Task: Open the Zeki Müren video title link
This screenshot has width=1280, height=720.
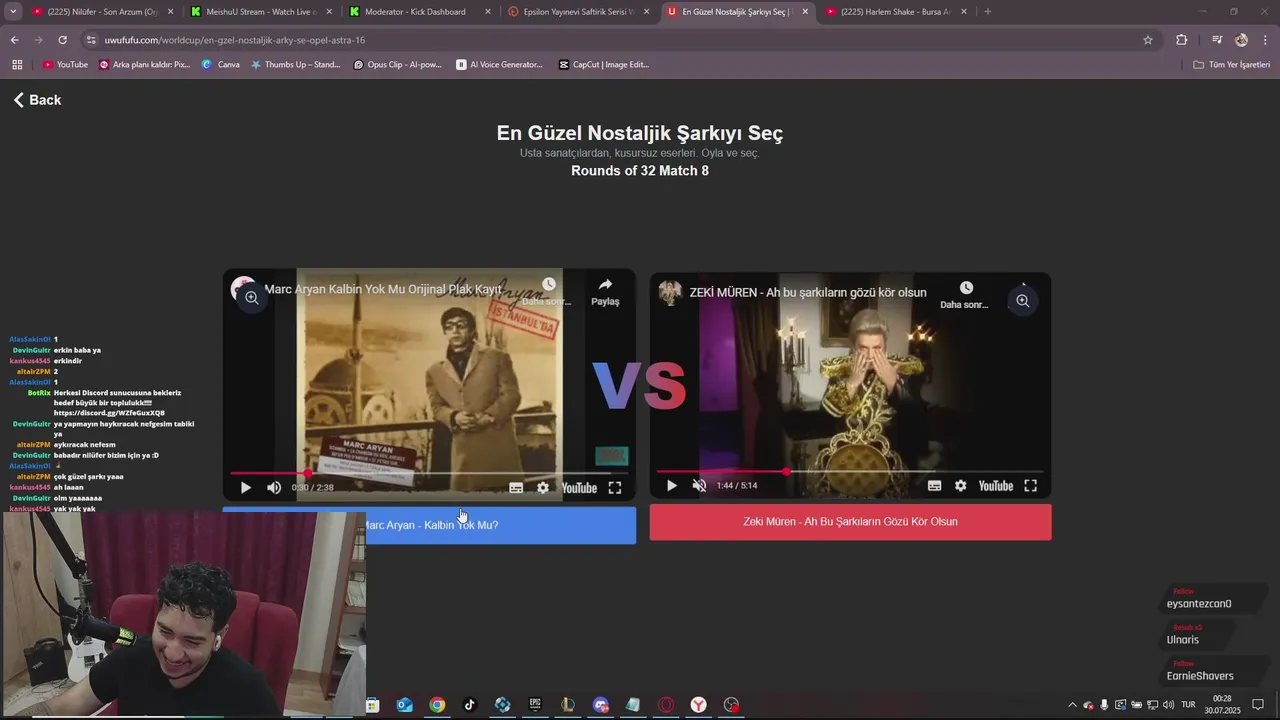Action: [x=808, y=293]
